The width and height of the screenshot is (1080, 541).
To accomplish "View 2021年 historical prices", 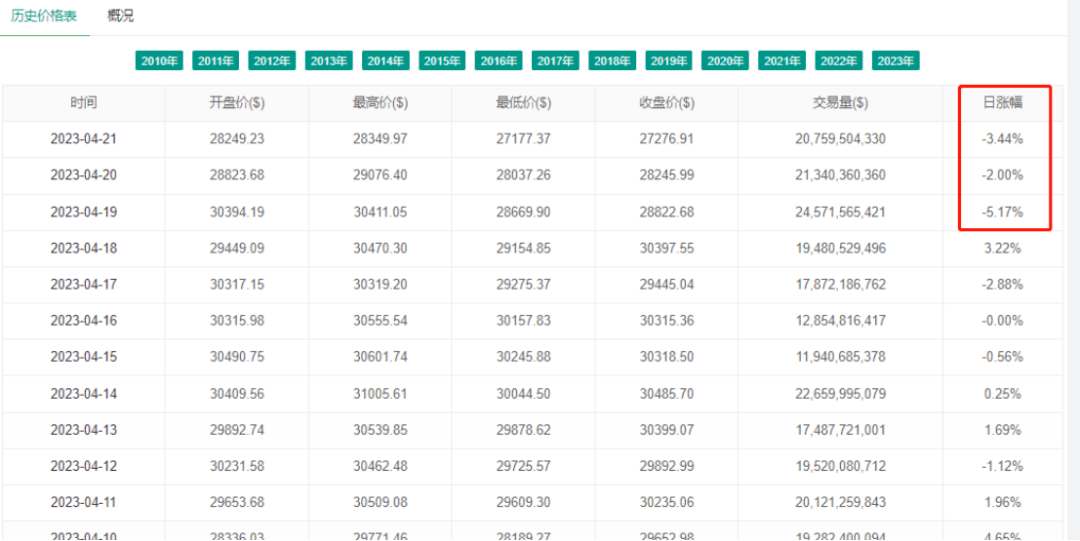I will (782, 61).
